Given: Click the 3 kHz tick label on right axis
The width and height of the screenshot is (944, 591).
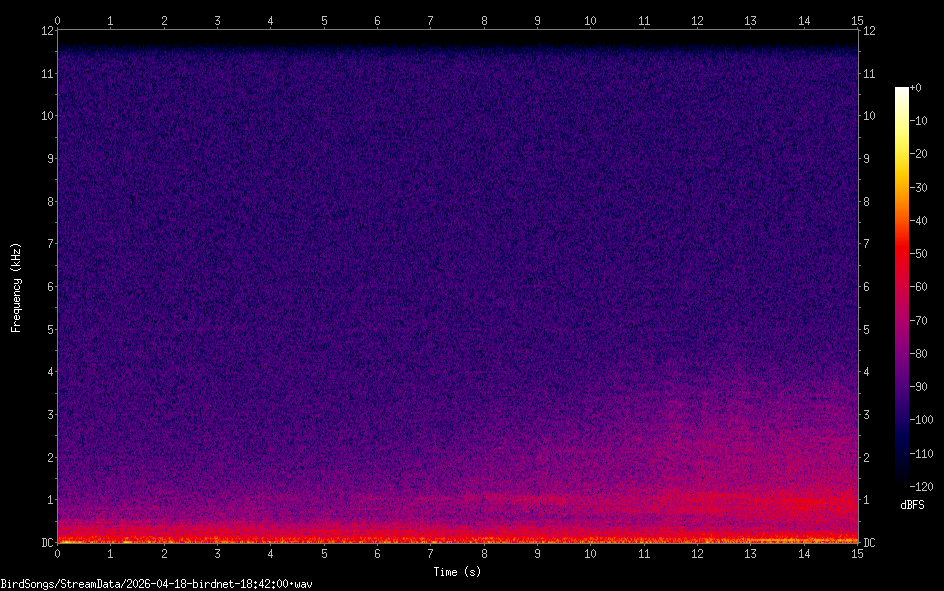Looking at the screenshot, I should [867, 415].
